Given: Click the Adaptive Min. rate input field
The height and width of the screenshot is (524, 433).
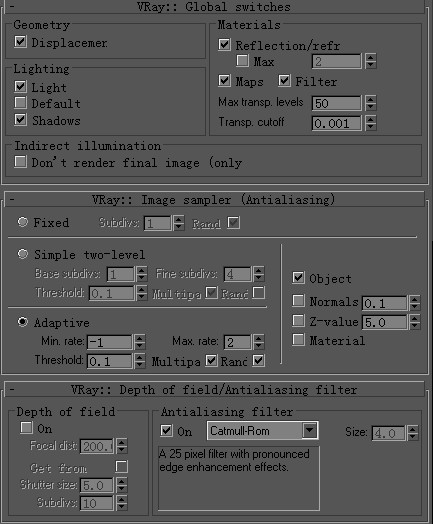Looking at the screenshot, I should pyautogui.click(x=110, y=342).
